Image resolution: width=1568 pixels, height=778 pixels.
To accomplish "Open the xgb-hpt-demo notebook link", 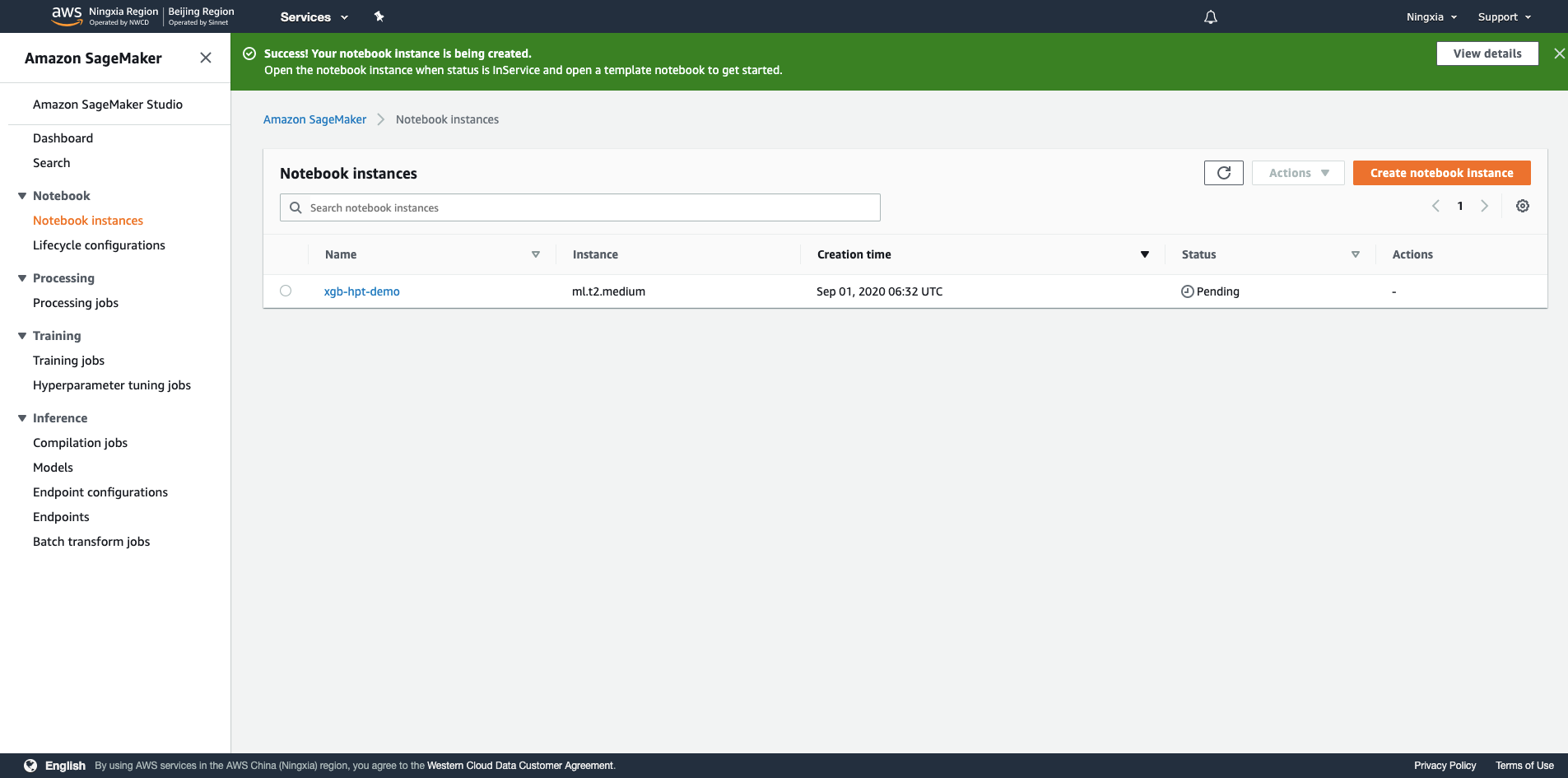I will 362,291.
